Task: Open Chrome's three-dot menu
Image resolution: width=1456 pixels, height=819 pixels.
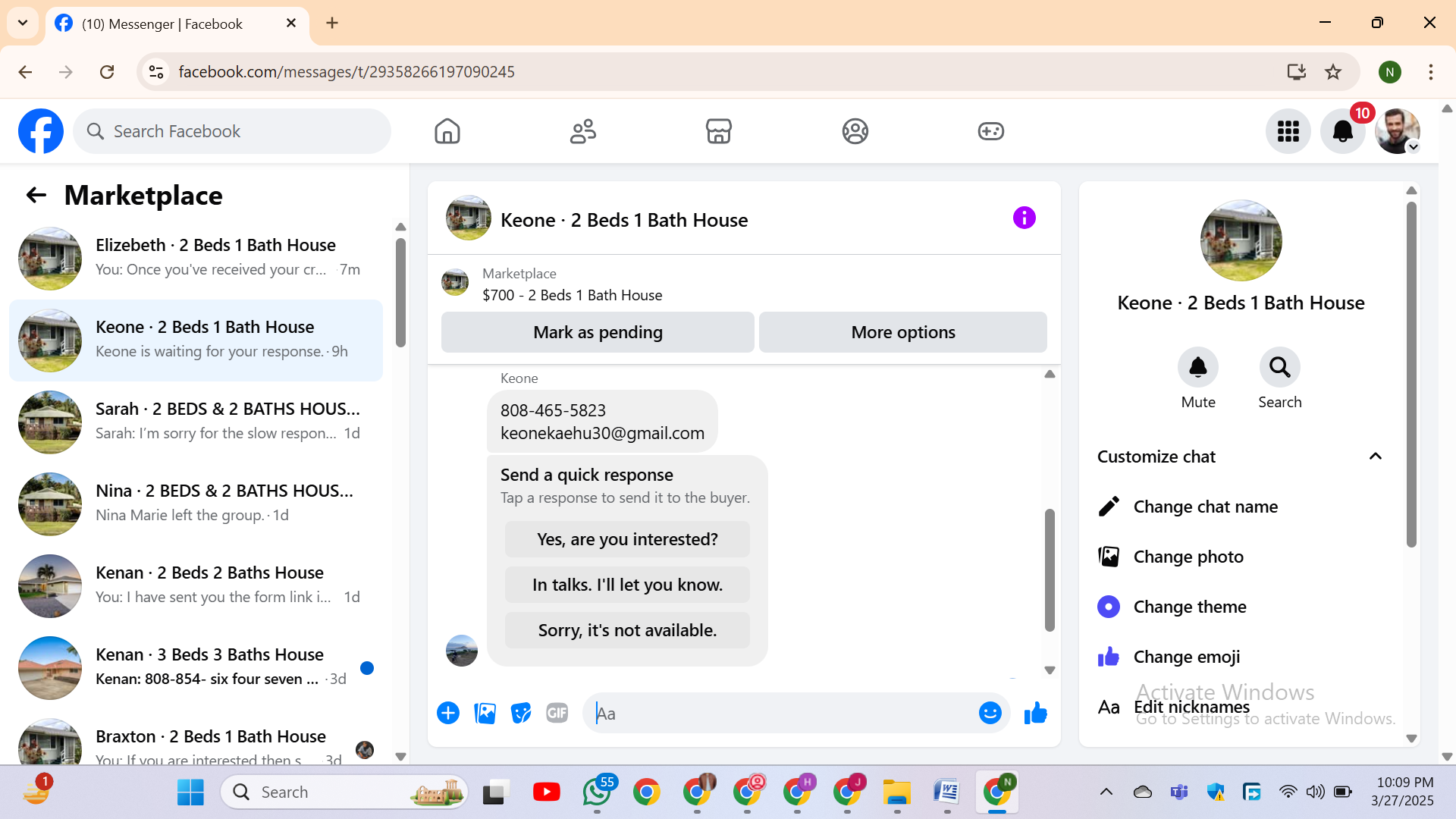Action: (x=1430, y=72)
